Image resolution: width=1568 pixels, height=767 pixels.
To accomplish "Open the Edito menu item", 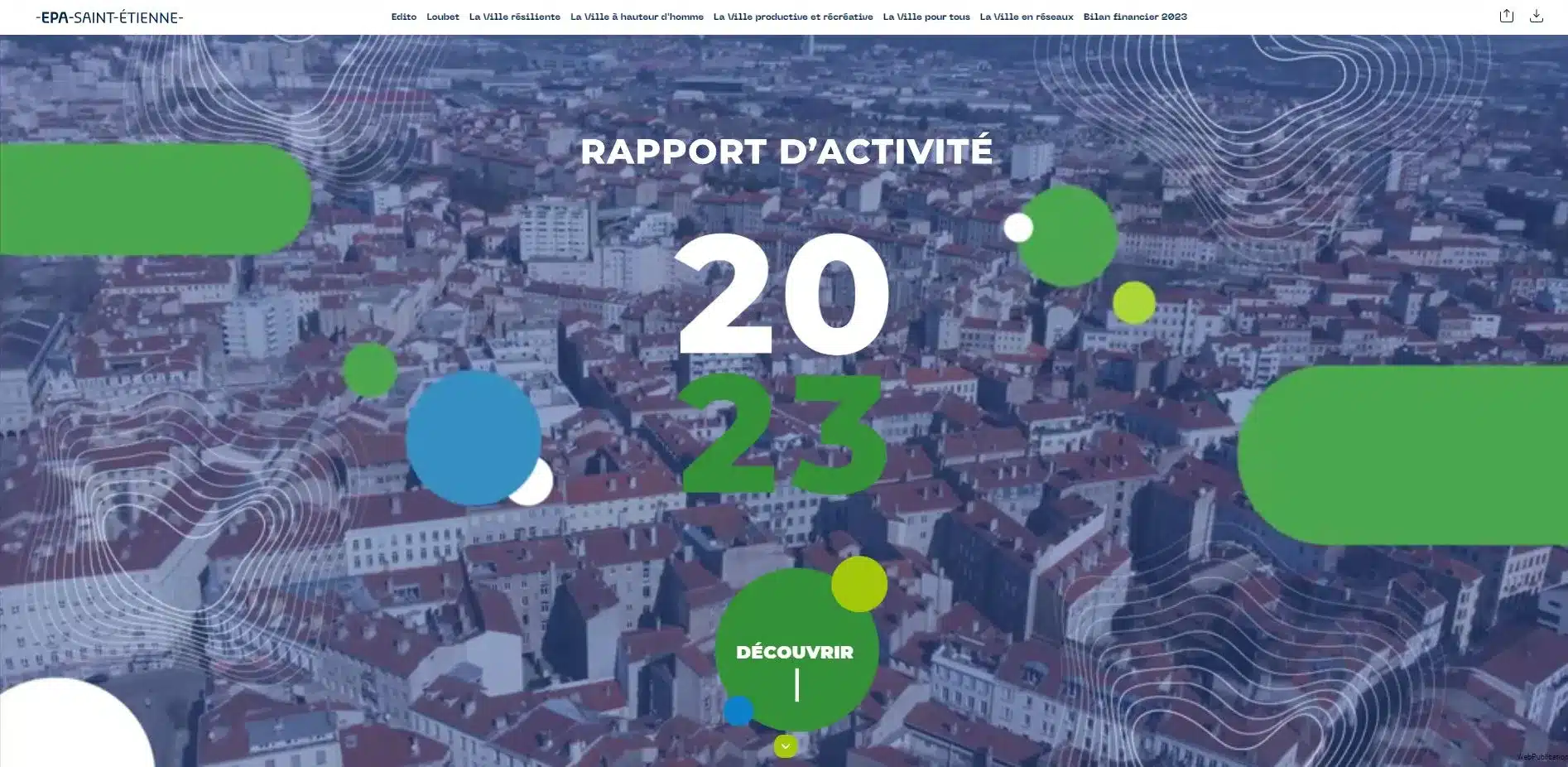I will [404, 17].
